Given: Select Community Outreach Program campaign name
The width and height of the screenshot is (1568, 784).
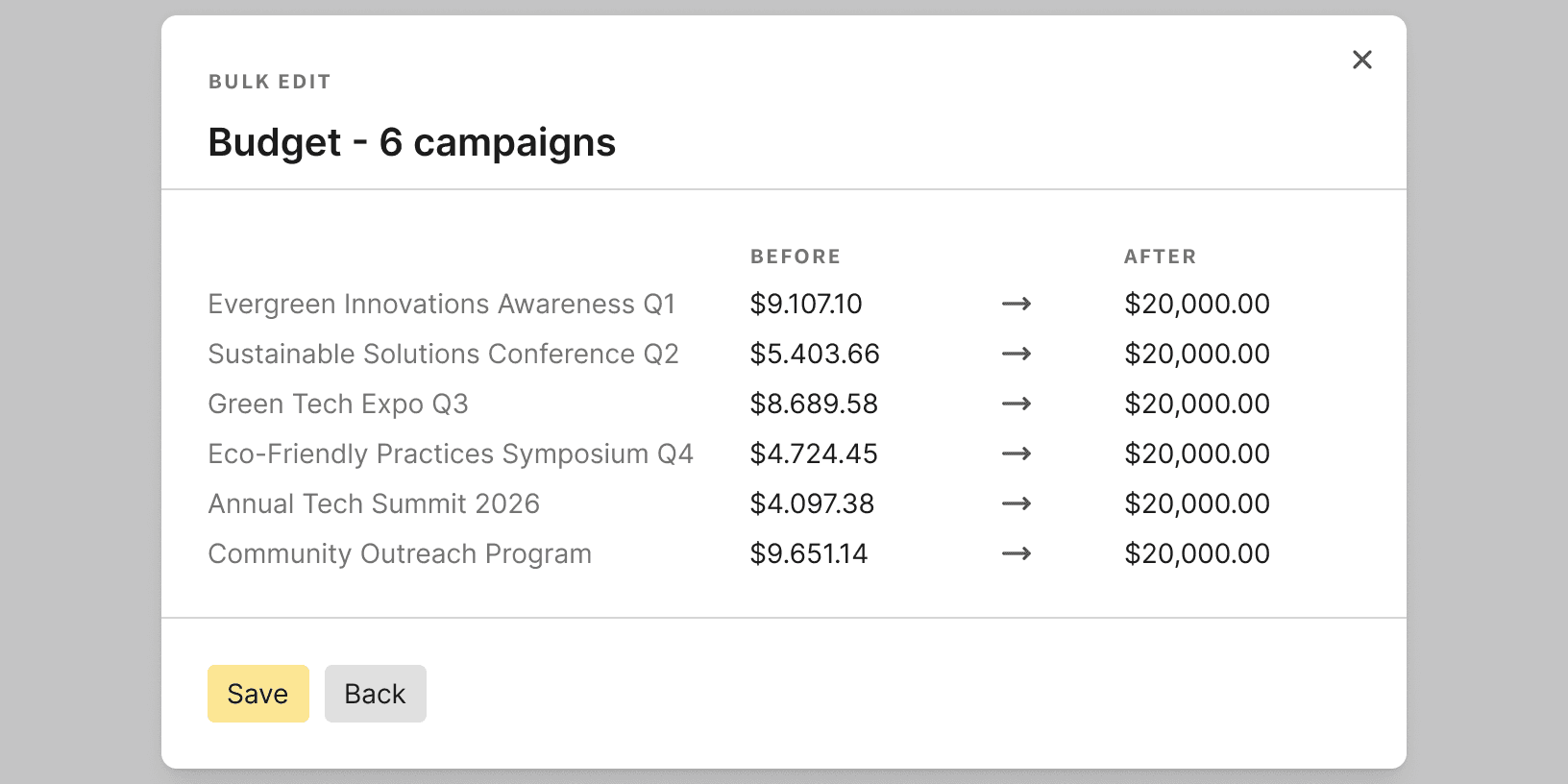Looking at the screenshot, I should pyautogui.click(x=400, y=553).
